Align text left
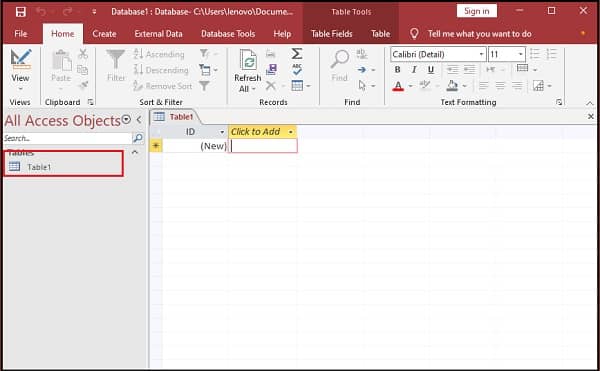600x371 pixels. (484, 86)
